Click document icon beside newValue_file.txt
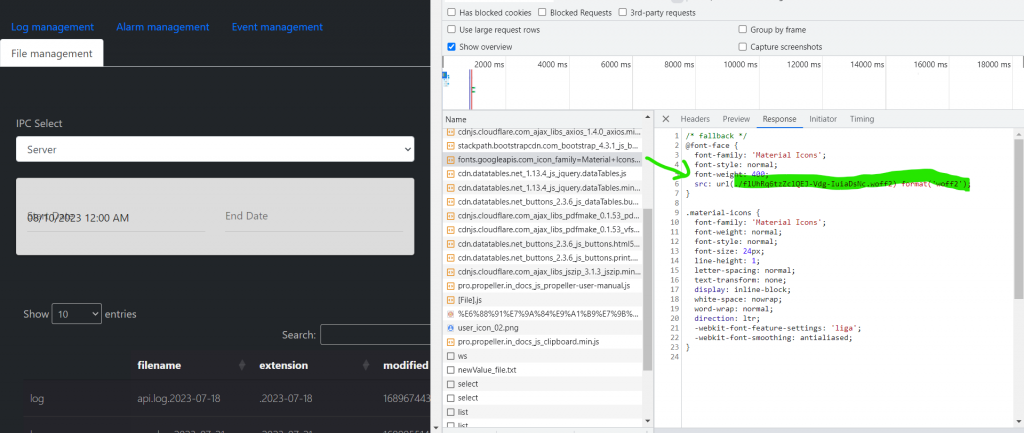Screen dimensions: 1024x433 pyautogui.click(x=451, y=370)
